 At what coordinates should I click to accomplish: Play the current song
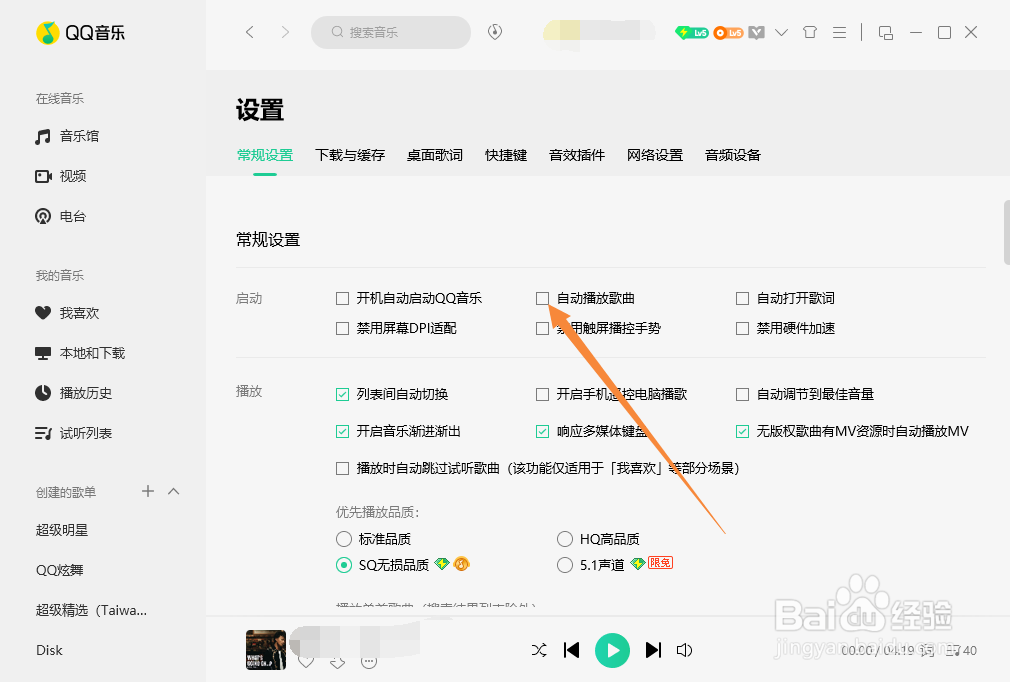coord(612,650)
